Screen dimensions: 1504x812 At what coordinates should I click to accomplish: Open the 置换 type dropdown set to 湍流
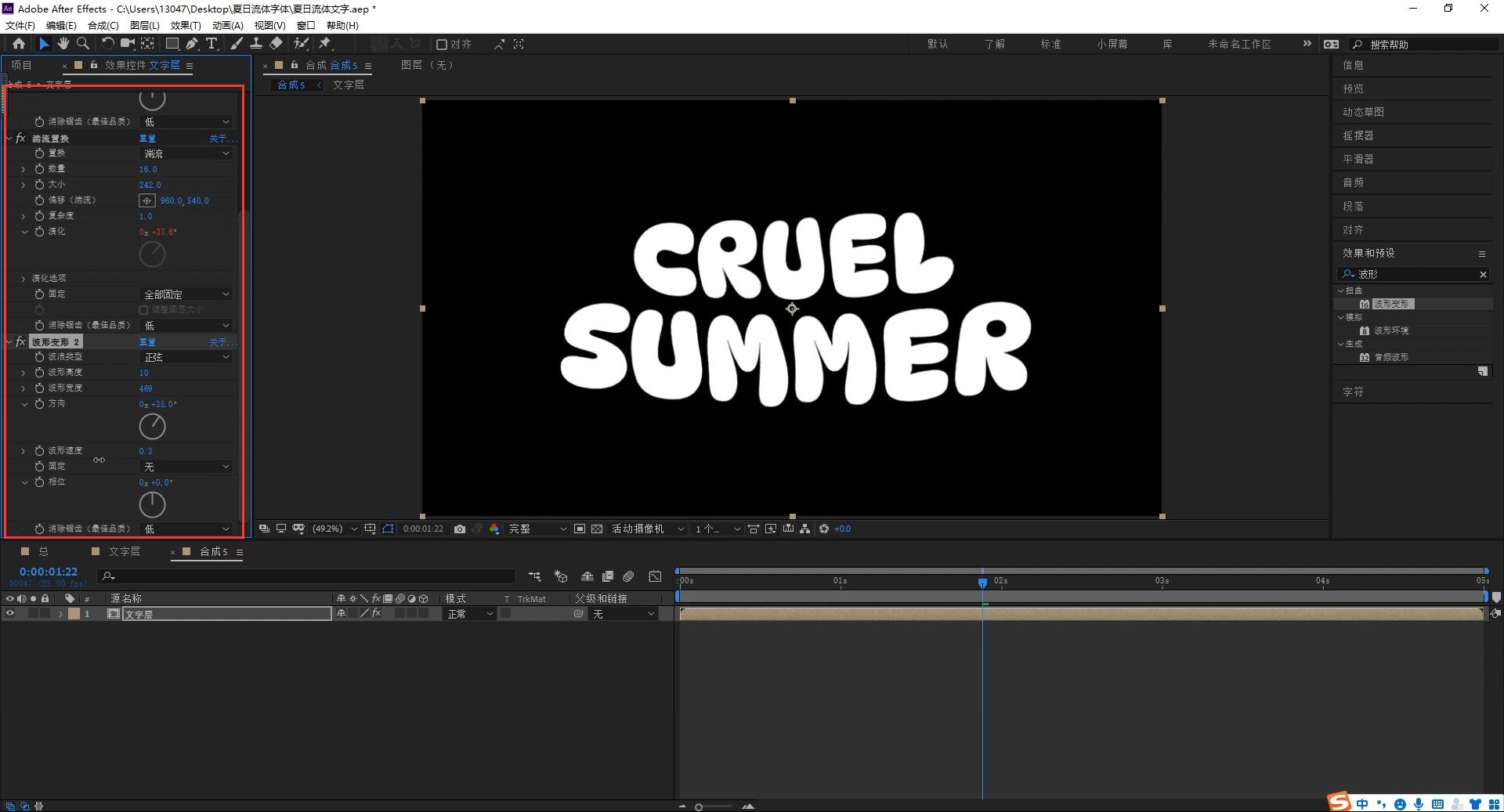pyautogui.click(x=186, y=153)
